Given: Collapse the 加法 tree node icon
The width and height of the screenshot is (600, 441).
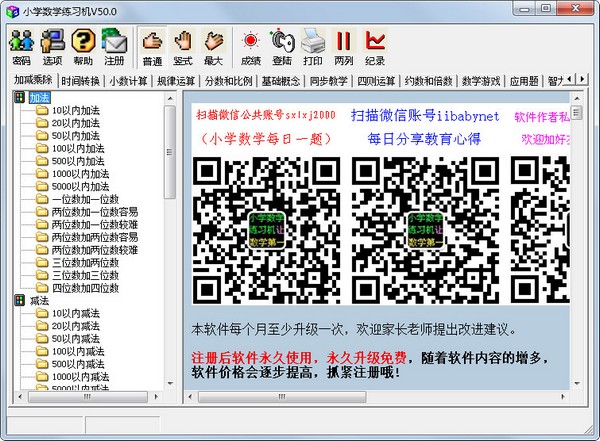Looking at the screenshot, I should (20, 97).
